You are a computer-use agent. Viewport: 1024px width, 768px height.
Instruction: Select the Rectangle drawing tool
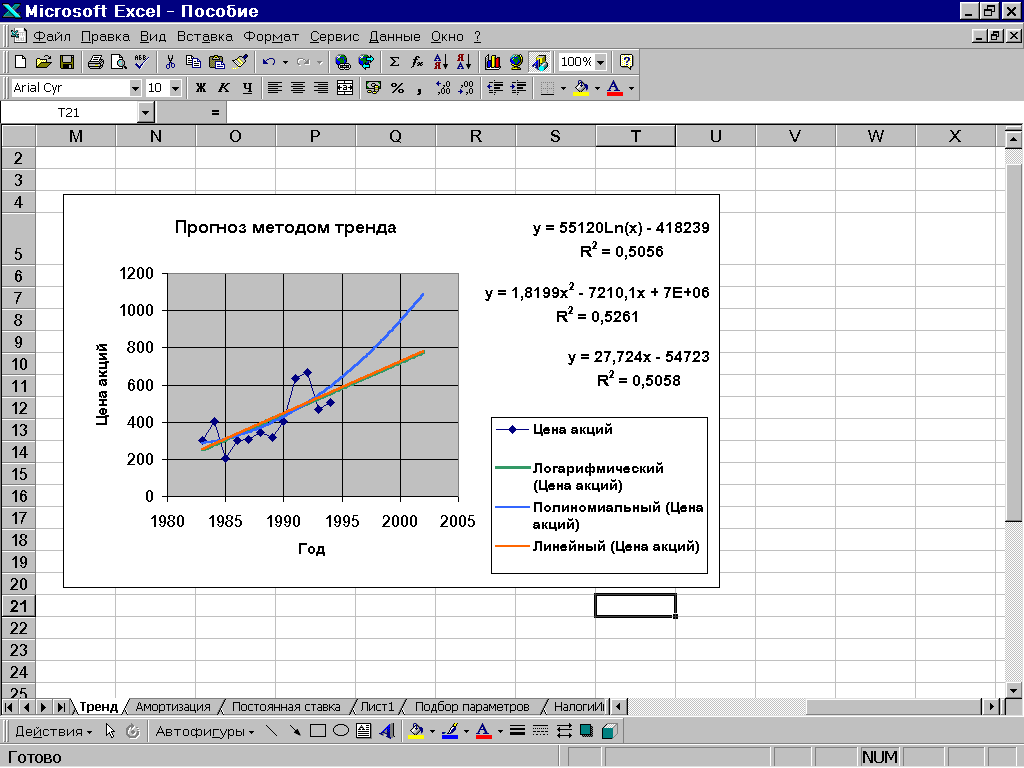point(318,731)
